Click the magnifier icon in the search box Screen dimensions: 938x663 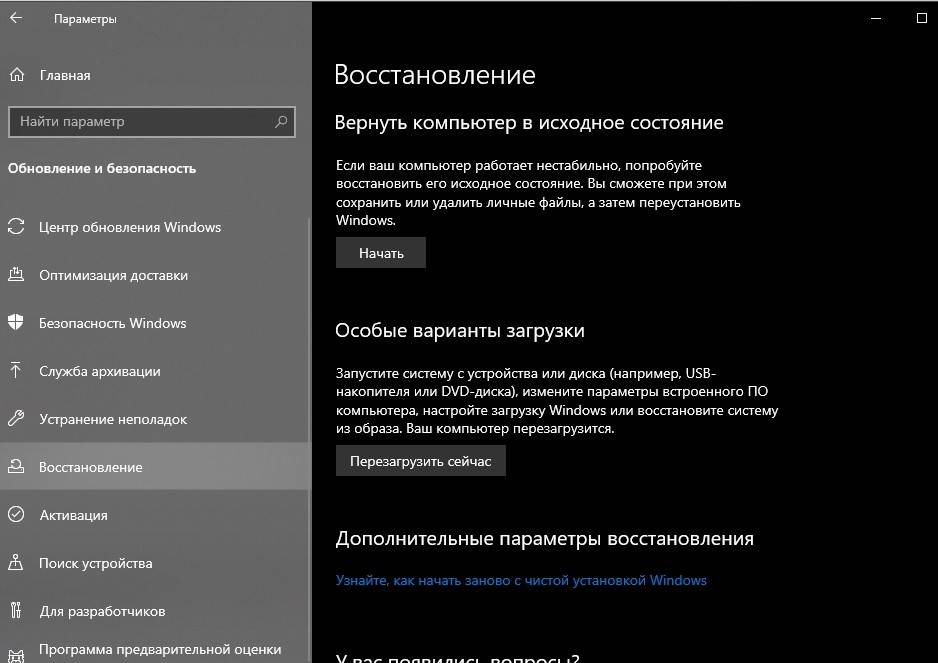[281, 121]
